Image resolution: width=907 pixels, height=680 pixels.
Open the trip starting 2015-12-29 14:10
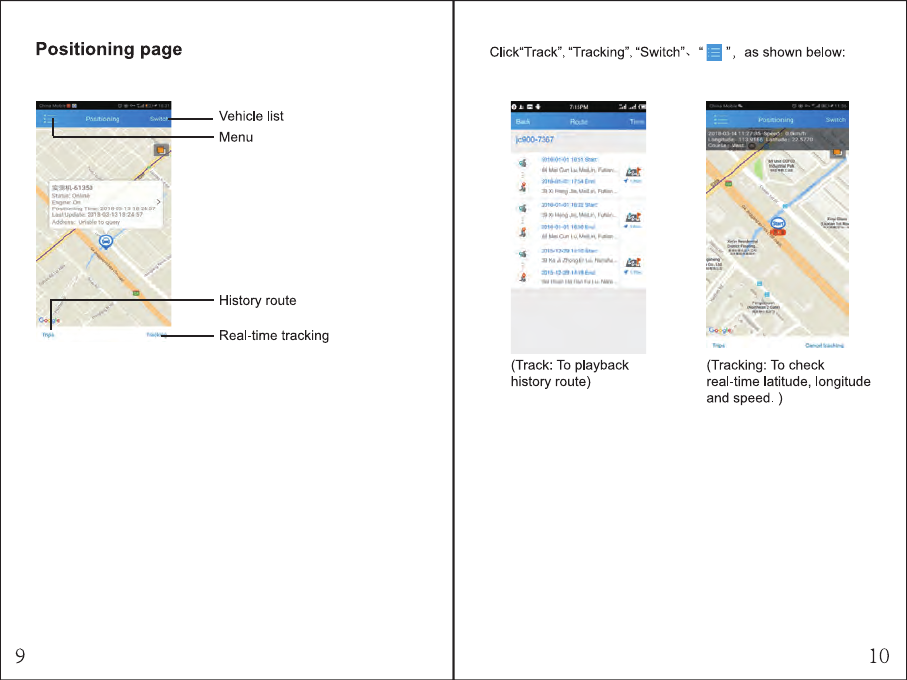(x=569, y=250)
